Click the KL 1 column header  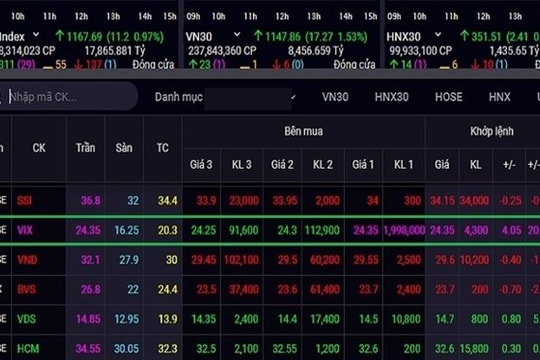pos(403,165)
